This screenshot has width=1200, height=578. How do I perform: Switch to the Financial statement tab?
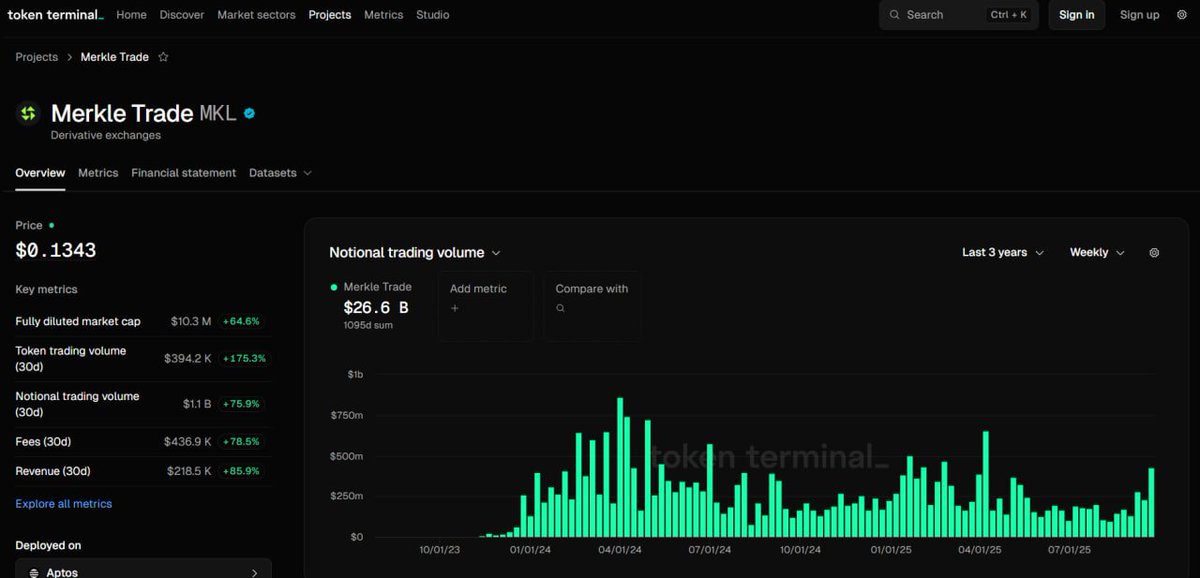[x=183, y=173]
